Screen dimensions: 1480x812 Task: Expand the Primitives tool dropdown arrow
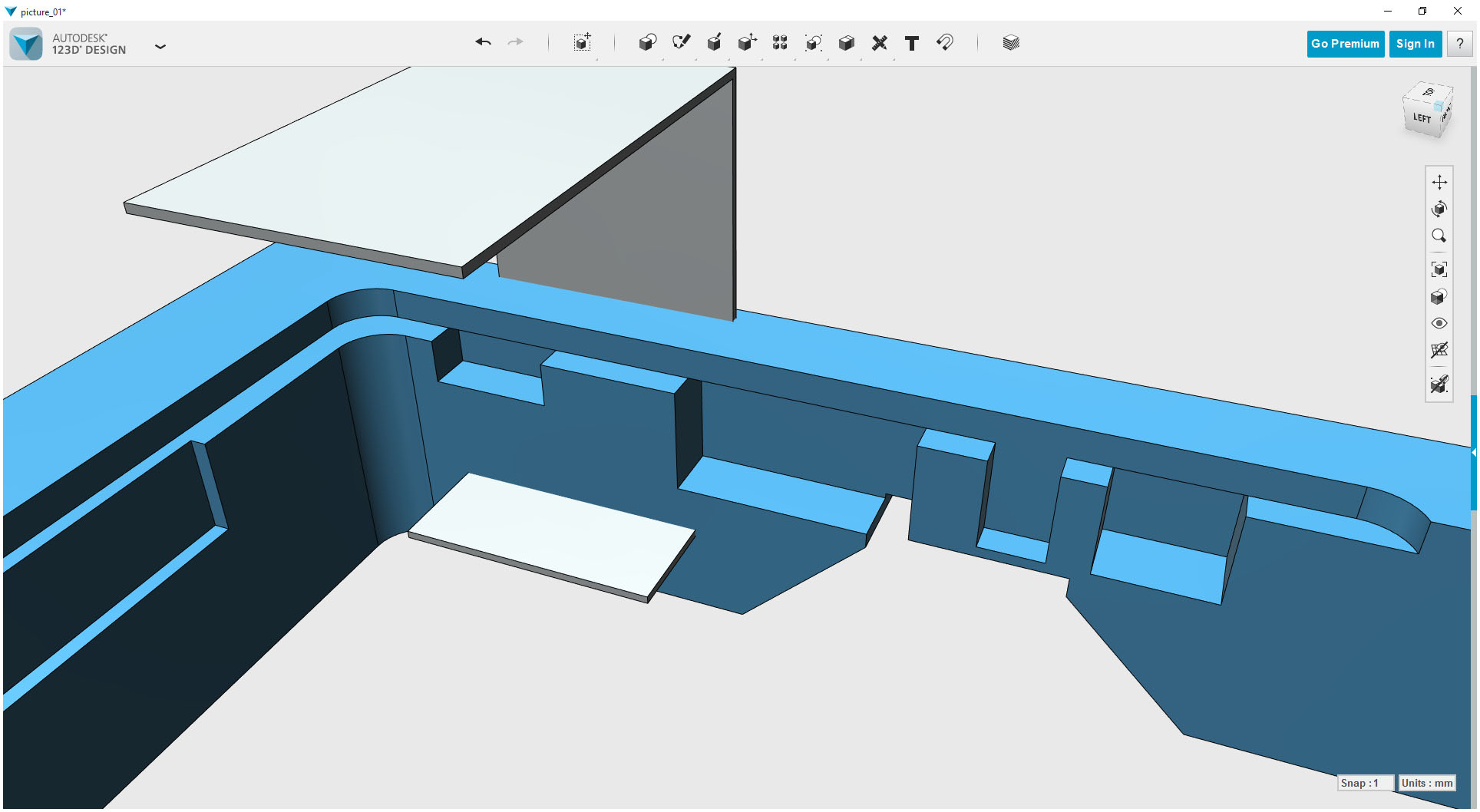[x=661, y=58]
